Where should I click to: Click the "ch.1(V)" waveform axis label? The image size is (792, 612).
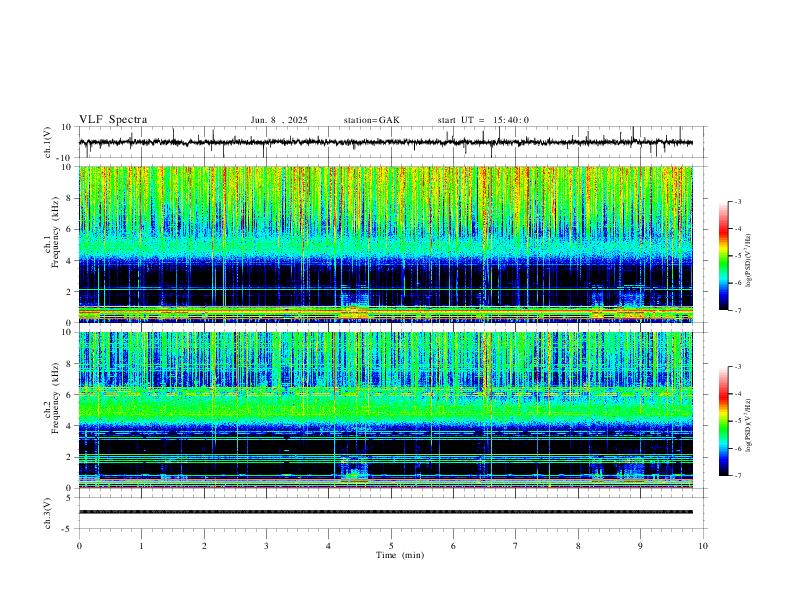click(x=48, y=142)
